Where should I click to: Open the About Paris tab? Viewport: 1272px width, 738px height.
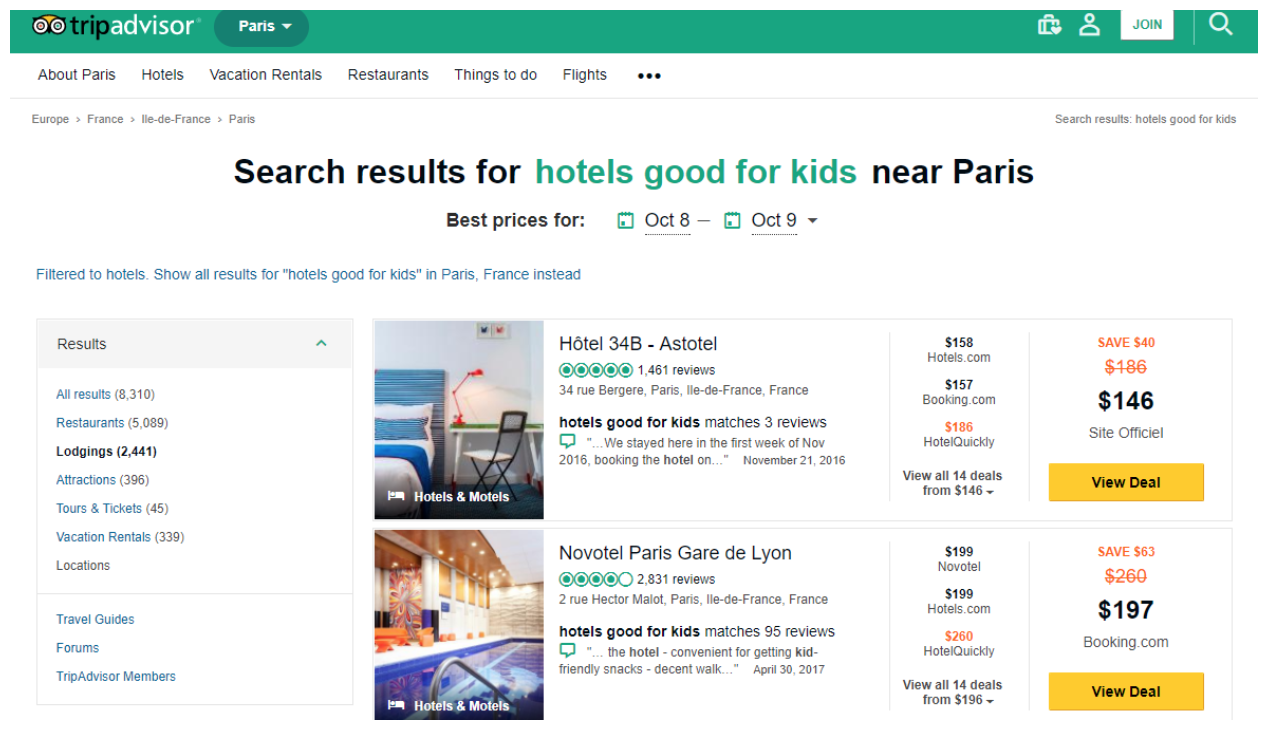pyautogui.click(x=77, y=75)
